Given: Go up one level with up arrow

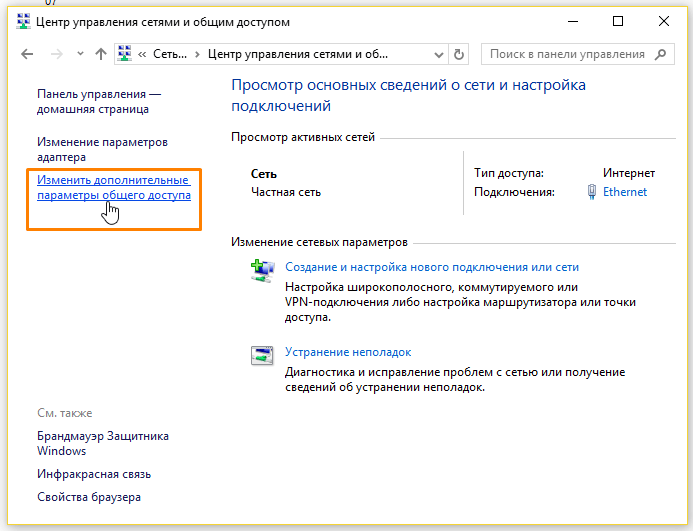Looking at the screenshot, I should point(101,54).
